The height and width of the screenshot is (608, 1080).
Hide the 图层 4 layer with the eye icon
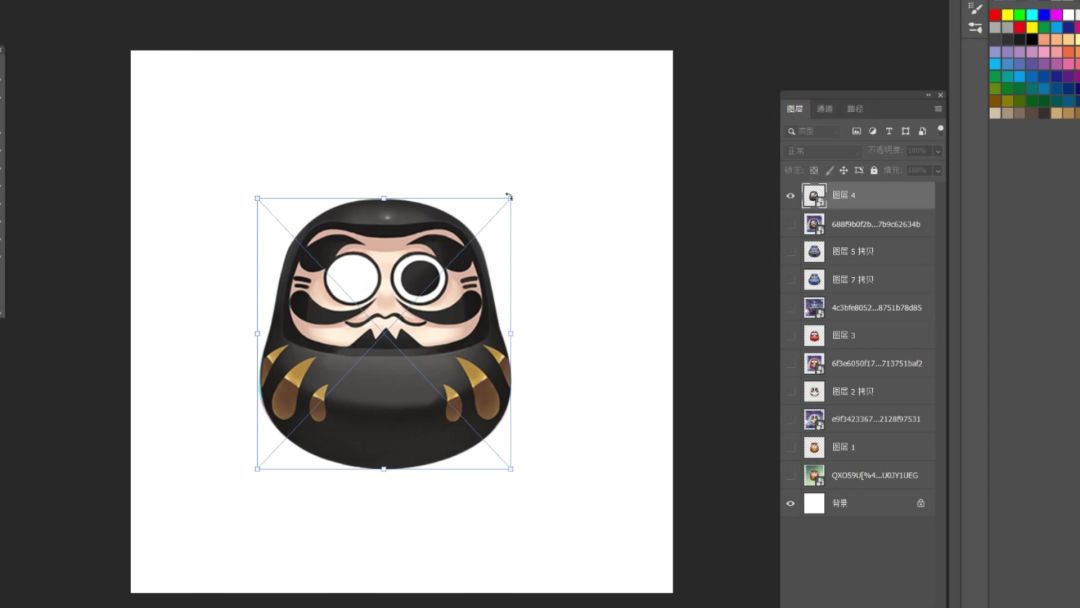pos(791,196)
